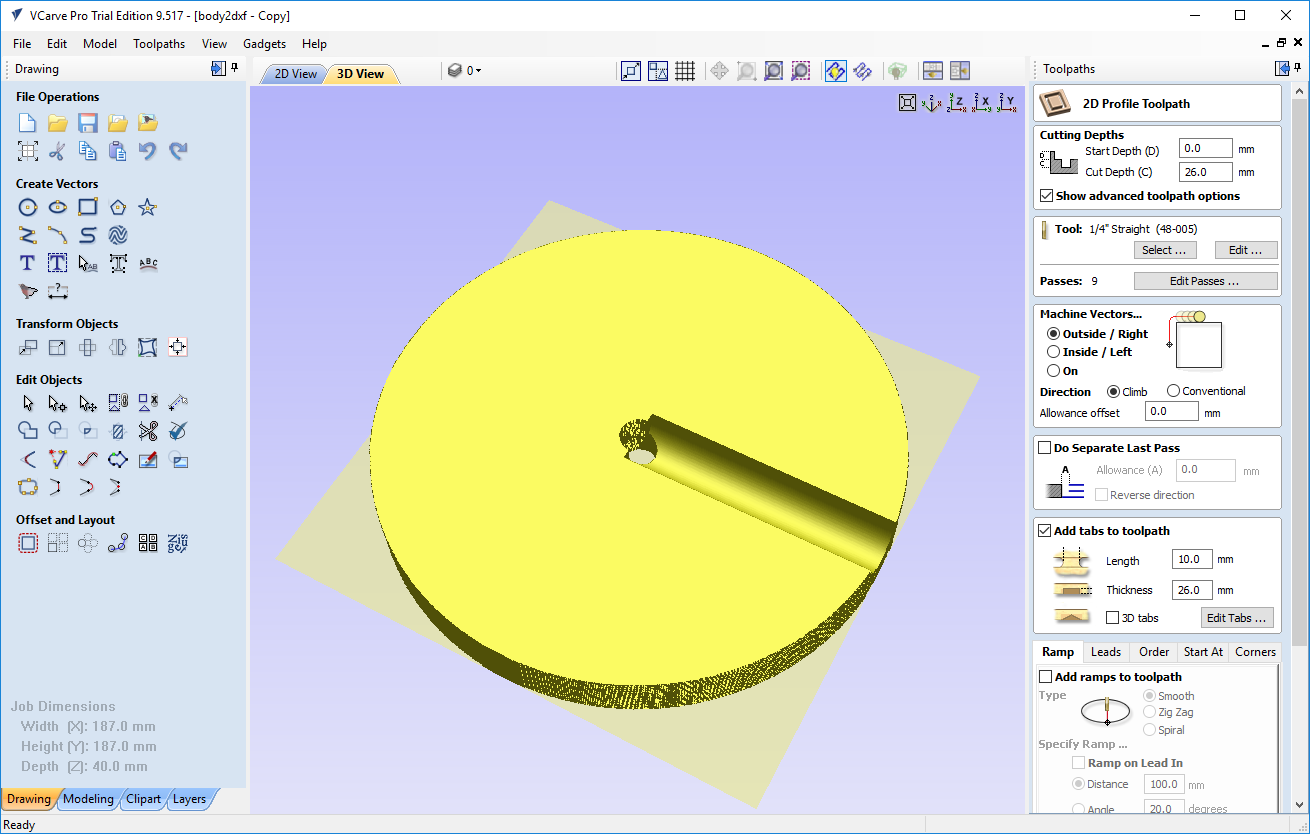View the model down the Z axis

pyautogui.click(x=957, y=103)
